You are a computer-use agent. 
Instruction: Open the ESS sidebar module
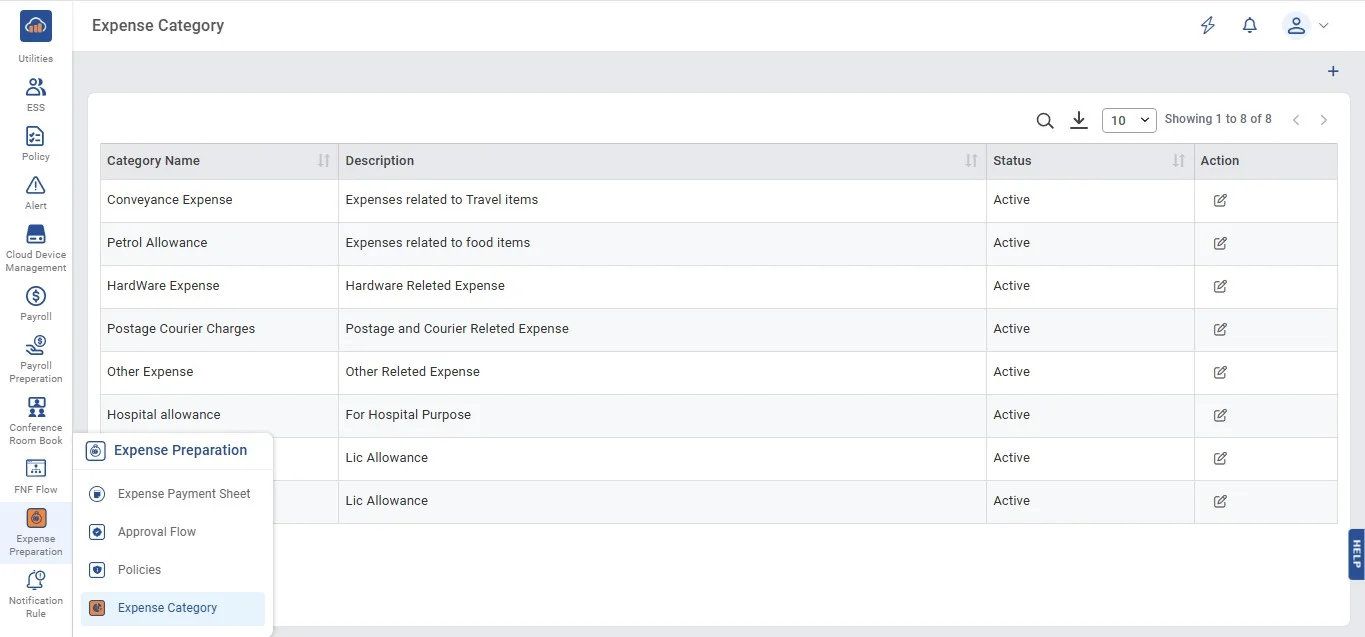click(35, 94)
